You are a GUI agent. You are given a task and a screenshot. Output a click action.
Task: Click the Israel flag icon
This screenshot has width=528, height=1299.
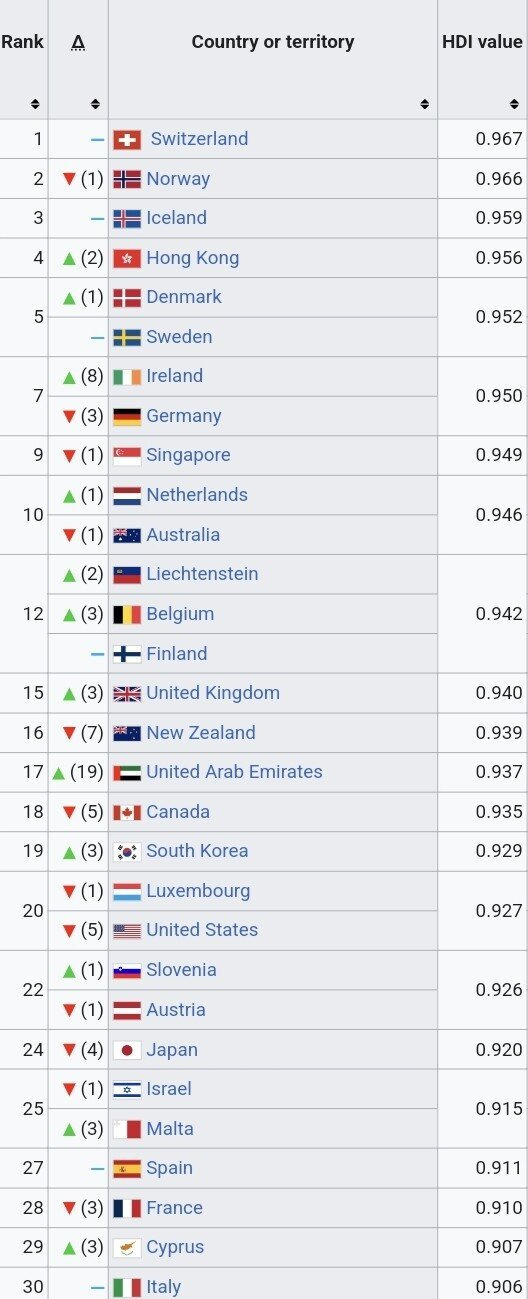127,1089
